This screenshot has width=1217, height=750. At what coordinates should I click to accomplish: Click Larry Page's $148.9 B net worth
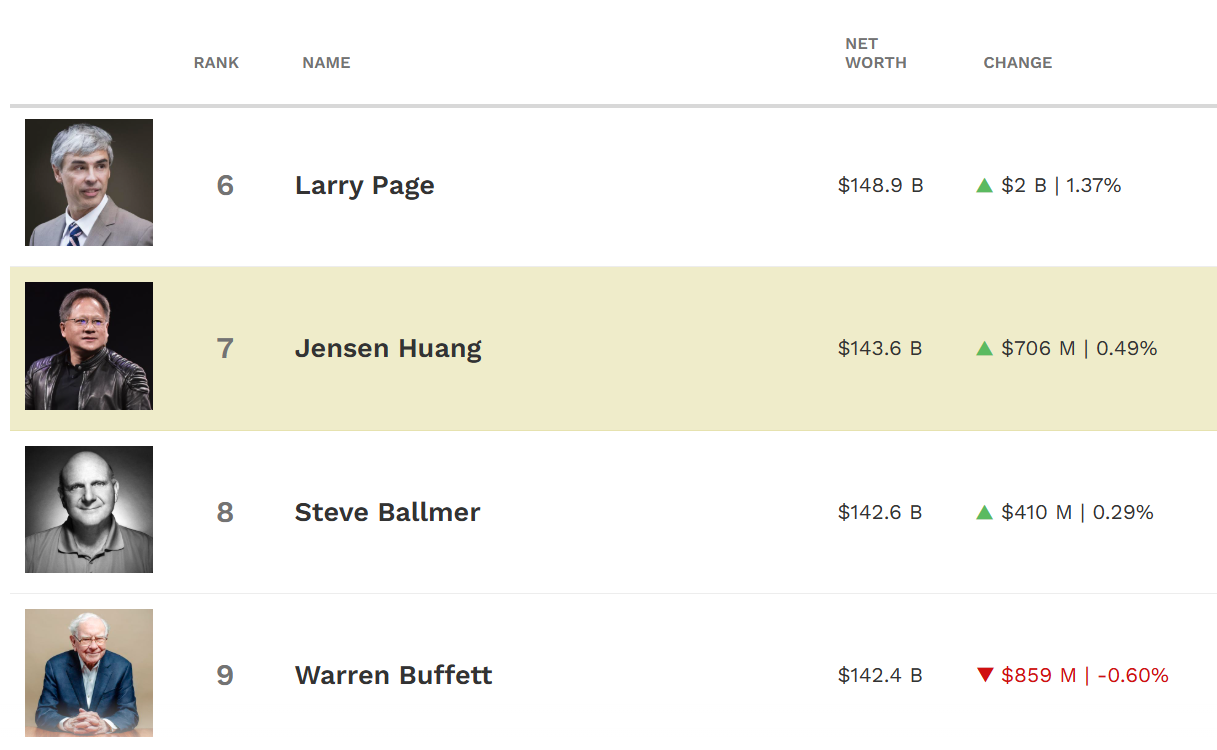(x=880, y=185)
